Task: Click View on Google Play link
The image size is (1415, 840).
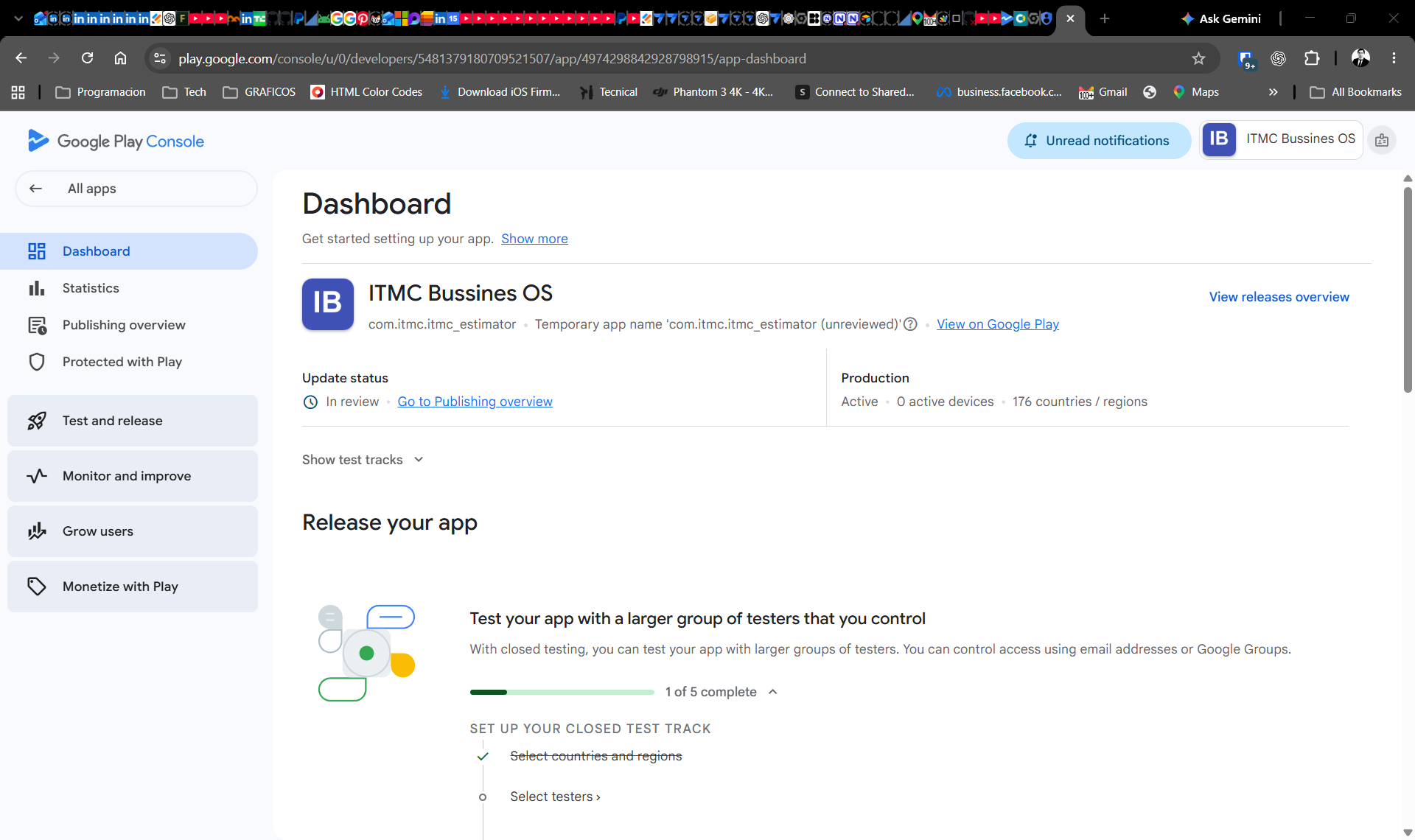Action: pos(997,324)
